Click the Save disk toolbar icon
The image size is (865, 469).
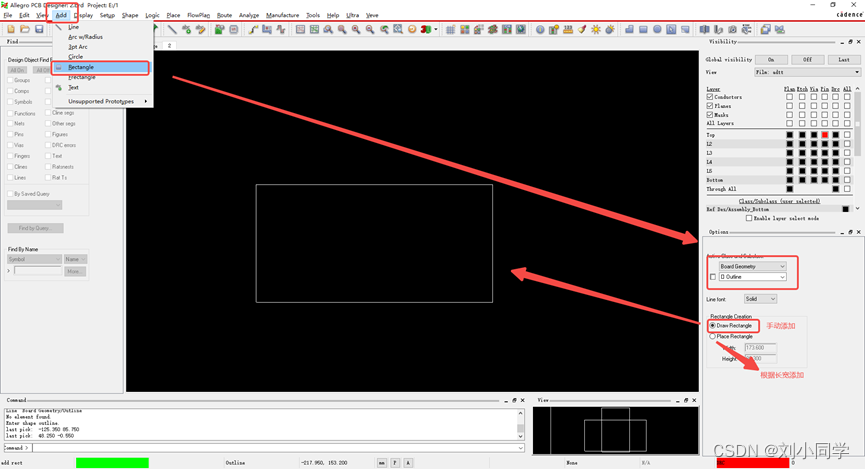[39, 29]
